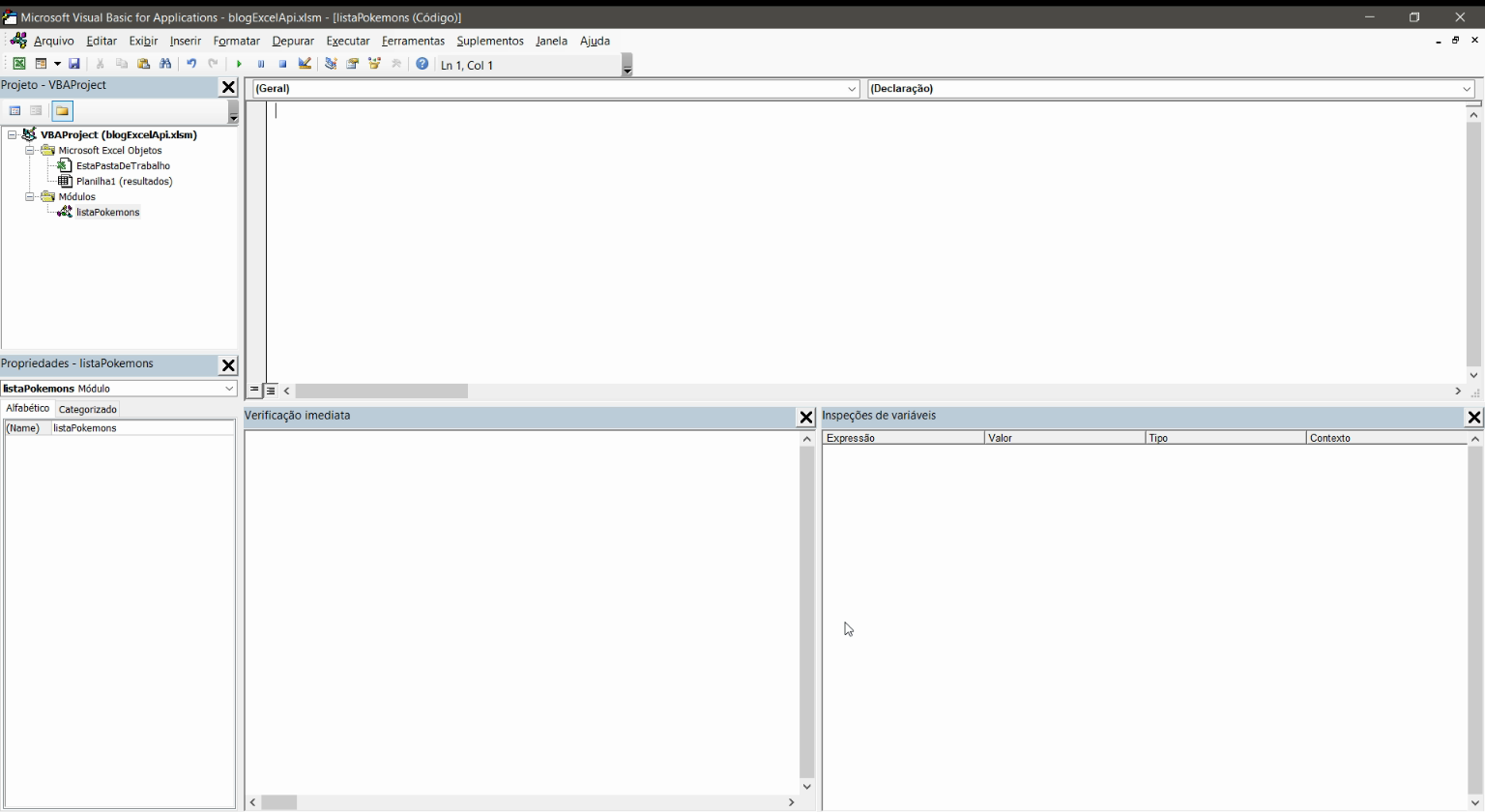Save the workbook with the floppy disk icon
The width and height of the screenshot is (1485, 812).
[73, 64]
